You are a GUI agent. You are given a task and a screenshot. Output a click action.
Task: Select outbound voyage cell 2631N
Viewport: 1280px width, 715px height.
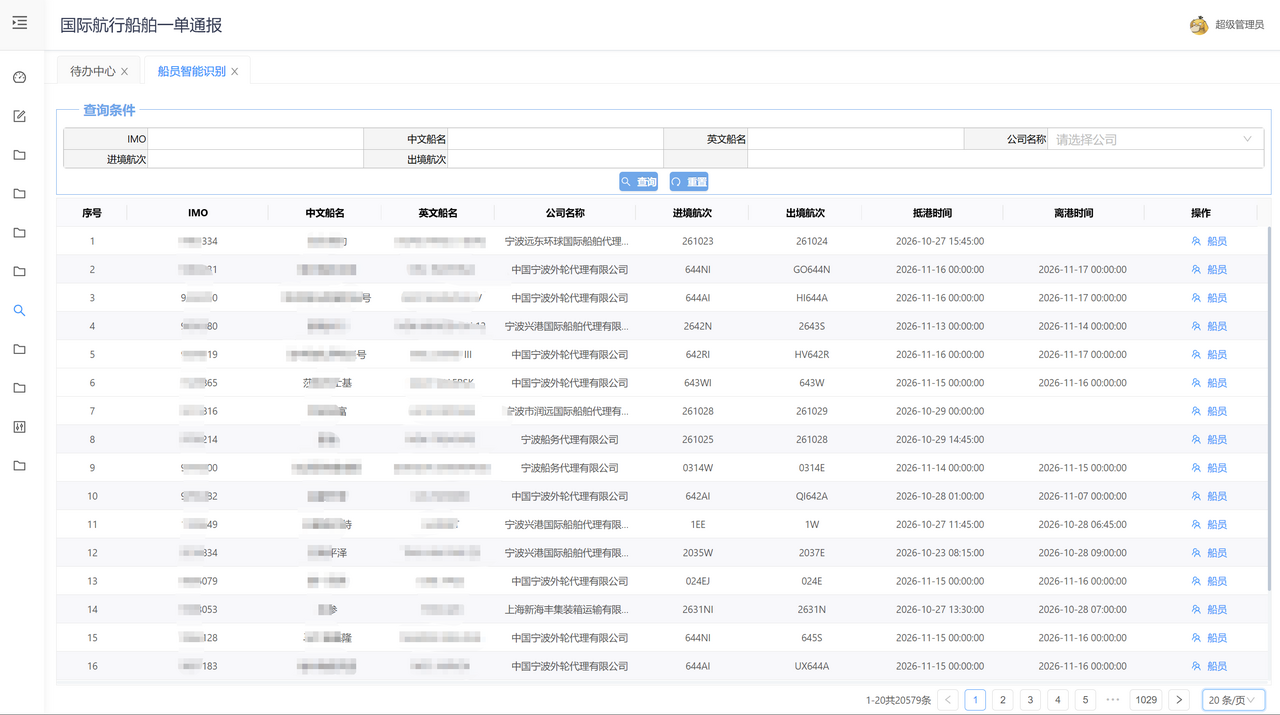point(811,610)
